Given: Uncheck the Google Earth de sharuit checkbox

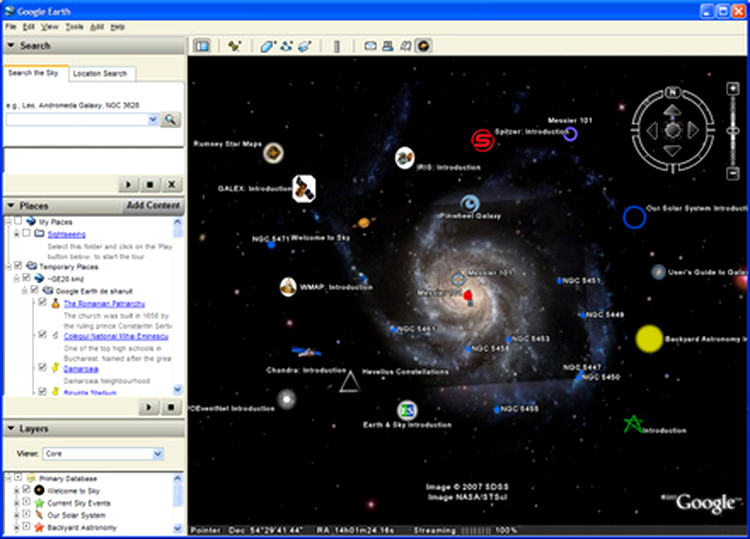Looking at the screenshot, I should coord(34,290).
